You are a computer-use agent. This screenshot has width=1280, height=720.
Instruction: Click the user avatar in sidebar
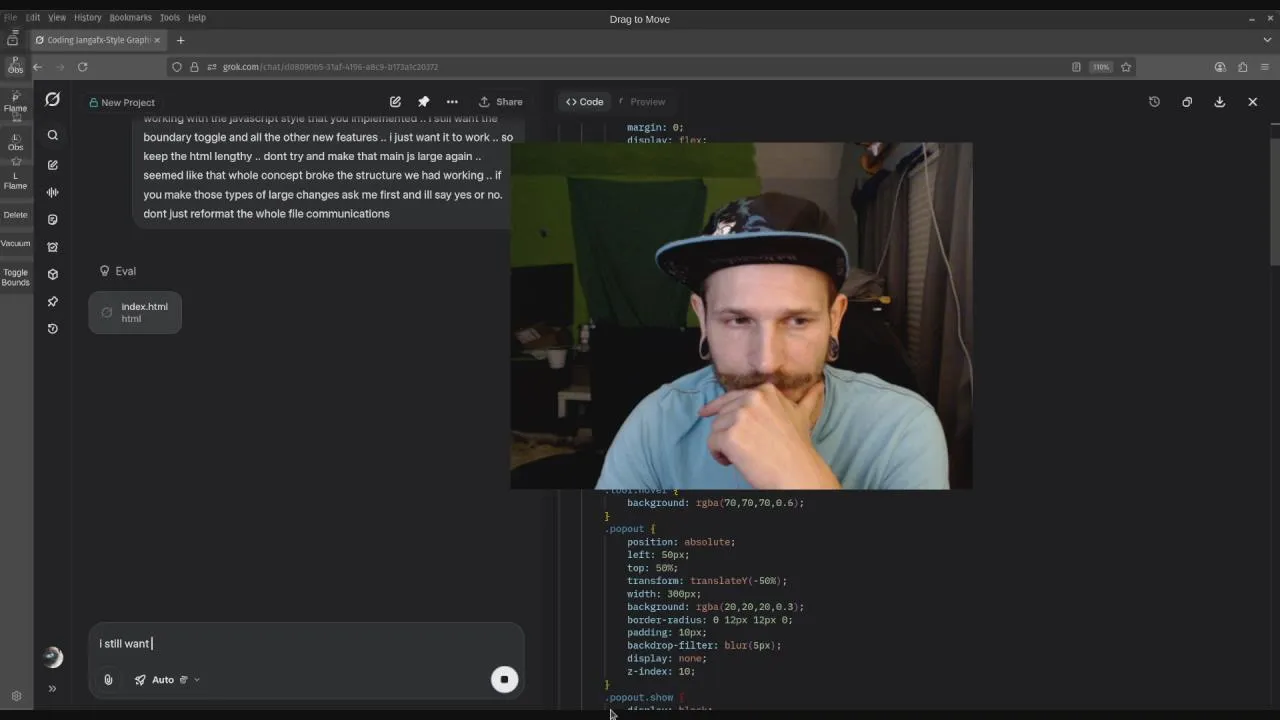53,657
